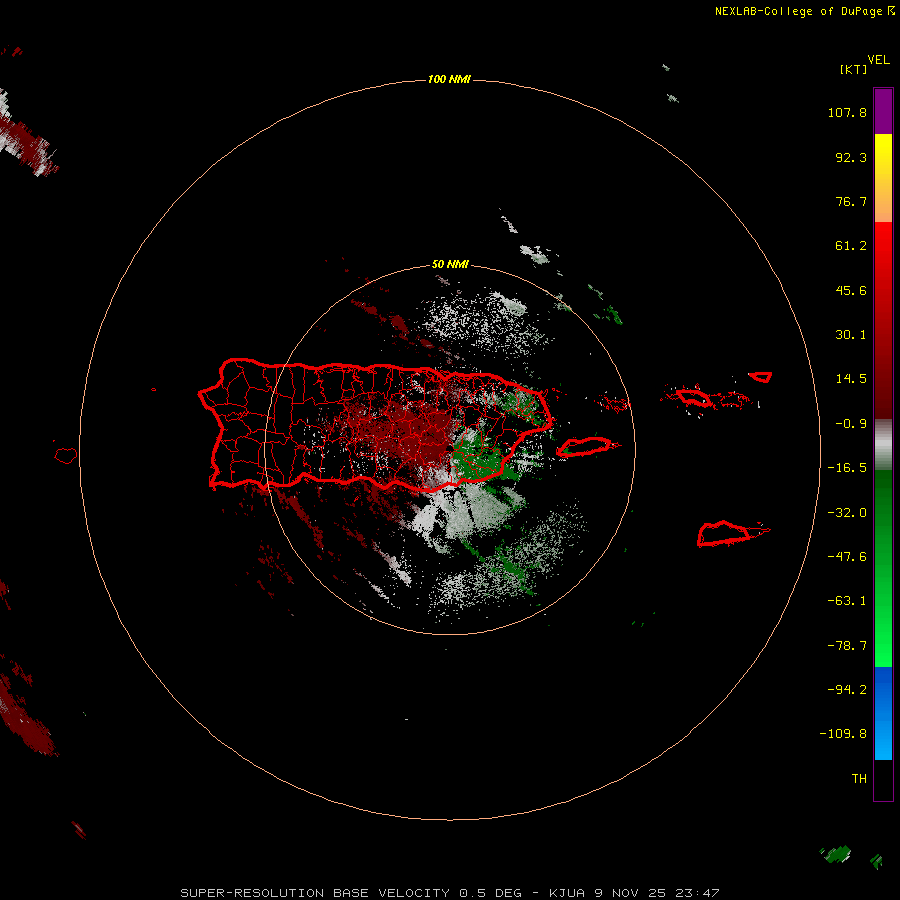900x900 pixels.
Task: Click the 50 NMI range ring label
Action: pyautogui.click(x=450, y=265)
